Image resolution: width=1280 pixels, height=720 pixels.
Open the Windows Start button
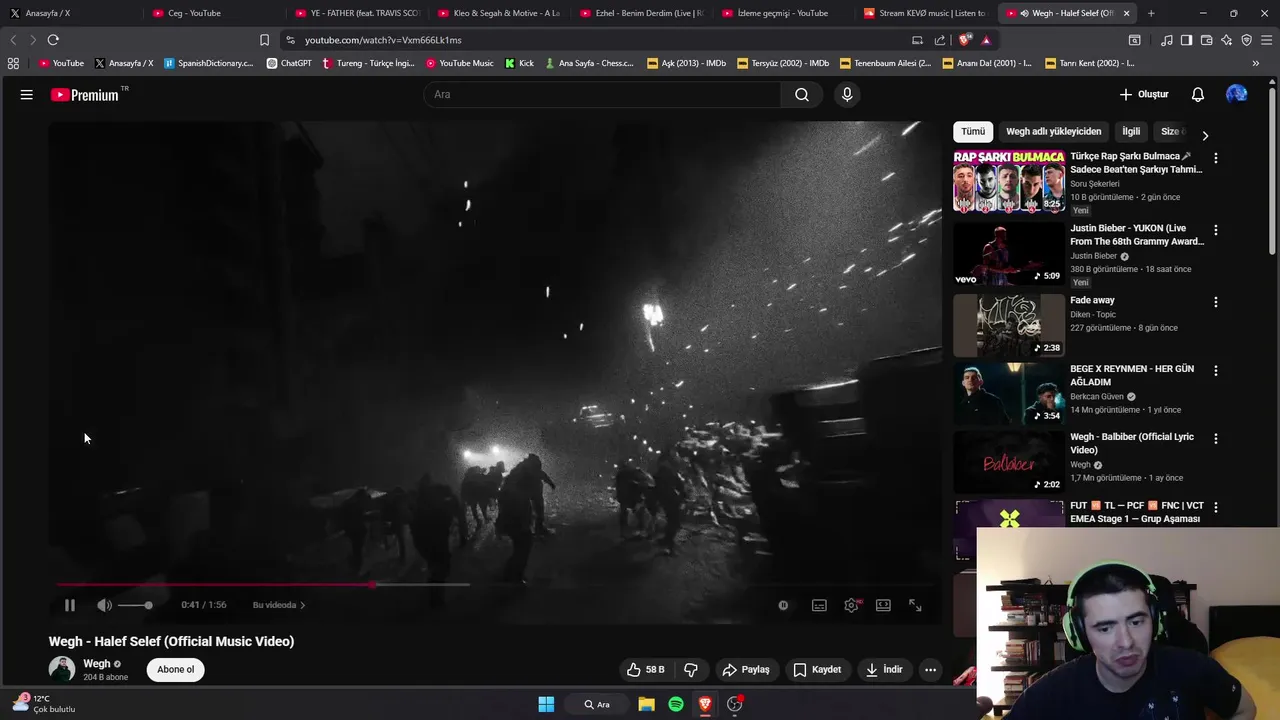546,704
